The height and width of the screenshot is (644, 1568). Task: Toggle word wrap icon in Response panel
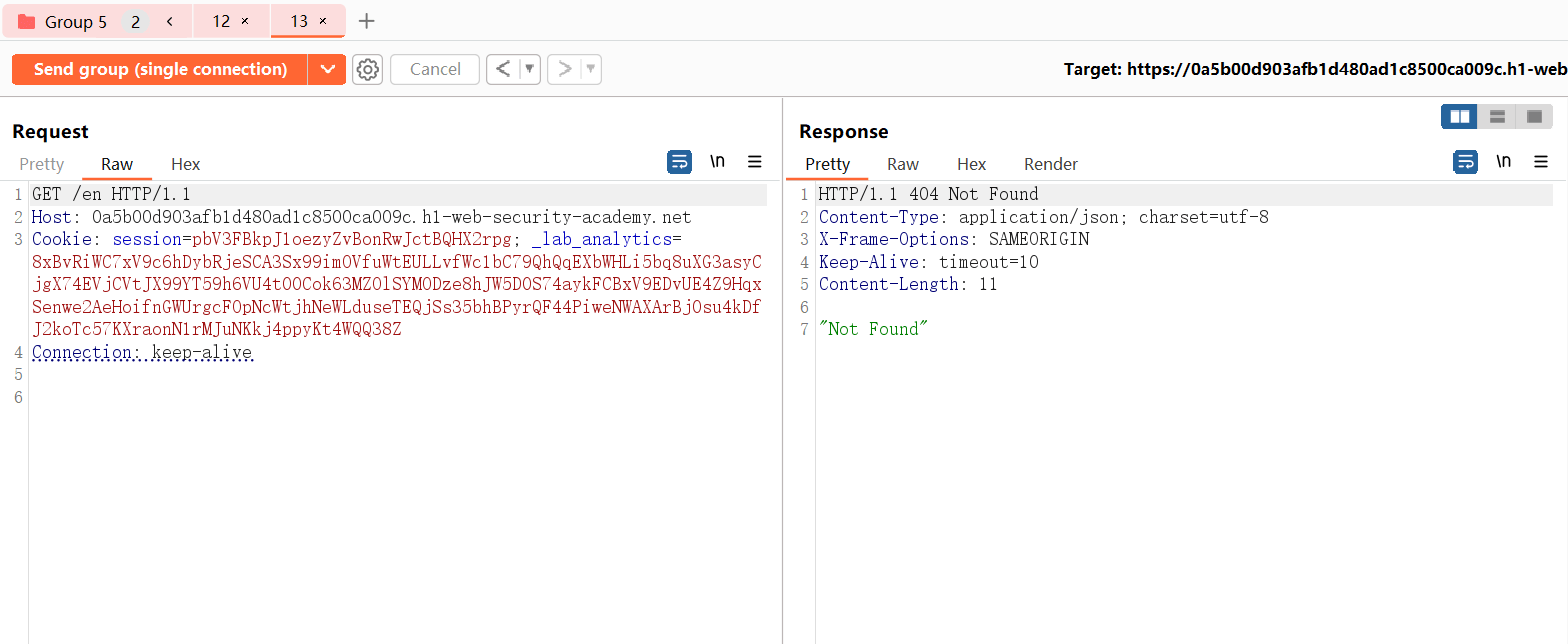click(1465, 162)
